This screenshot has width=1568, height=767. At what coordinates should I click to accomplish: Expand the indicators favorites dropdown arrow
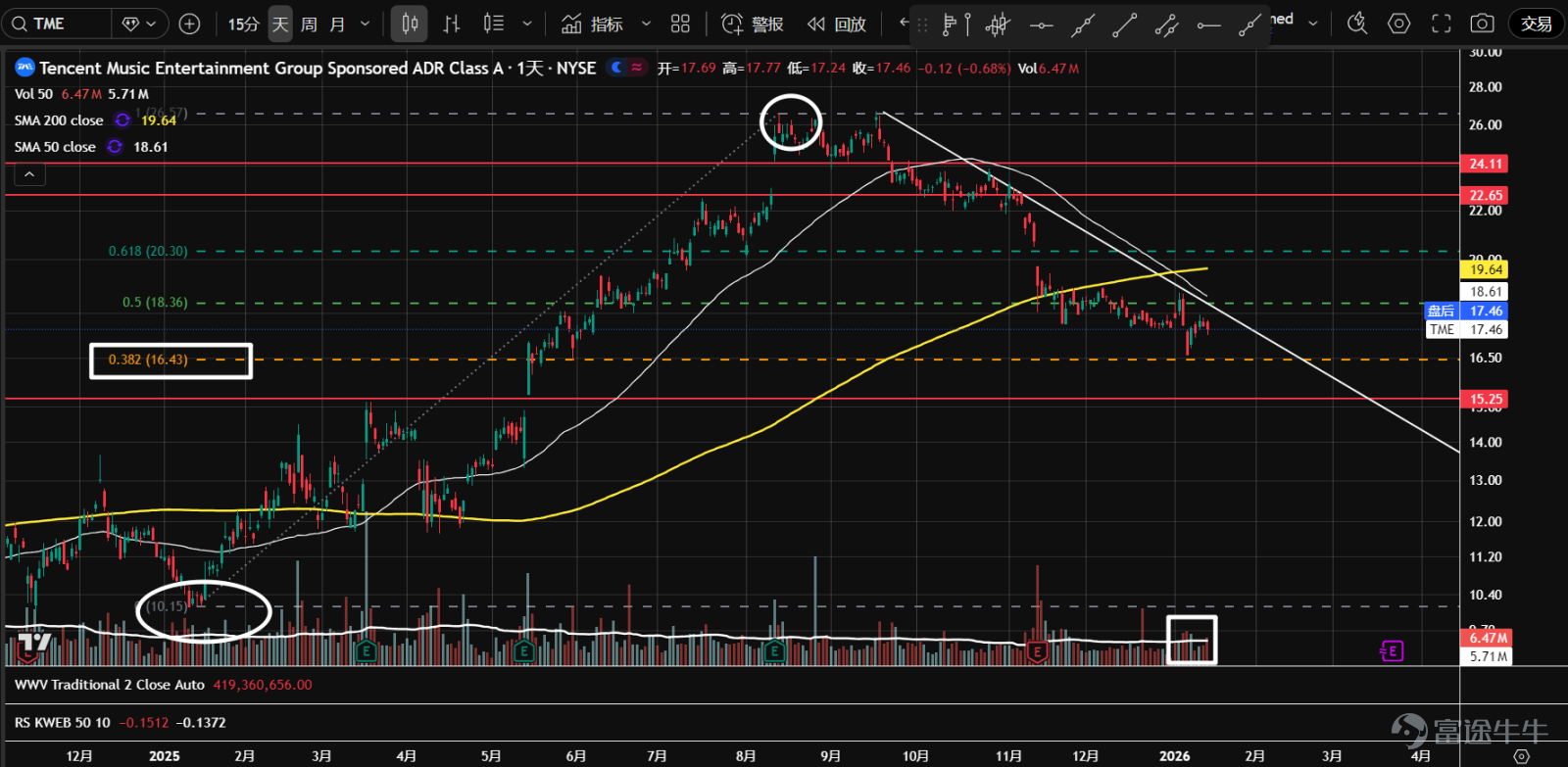(646, 24)
